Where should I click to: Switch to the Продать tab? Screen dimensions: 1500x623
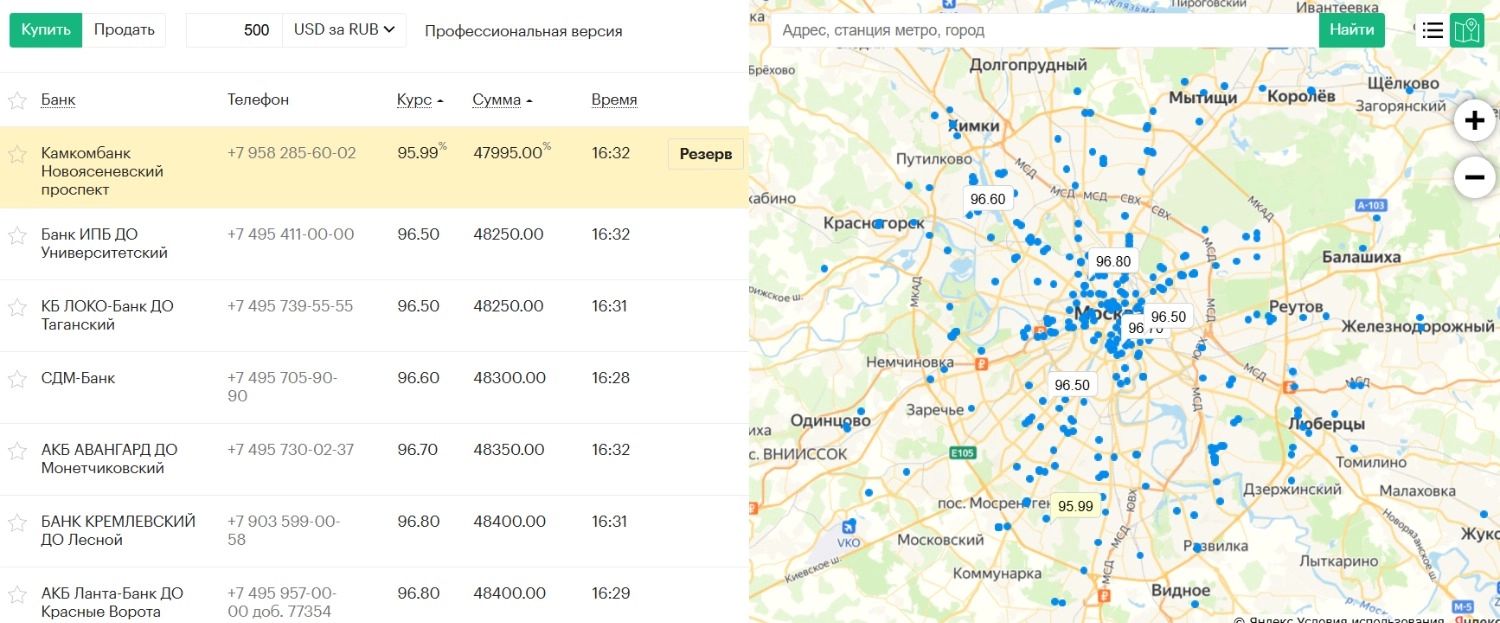(x=124, y=30)
